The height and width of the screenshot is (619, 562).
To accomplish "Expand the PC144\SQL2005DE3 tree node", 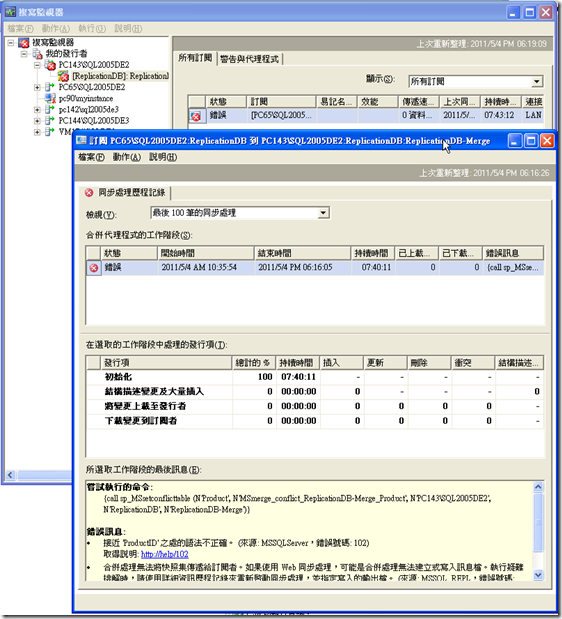I will 37,120.
